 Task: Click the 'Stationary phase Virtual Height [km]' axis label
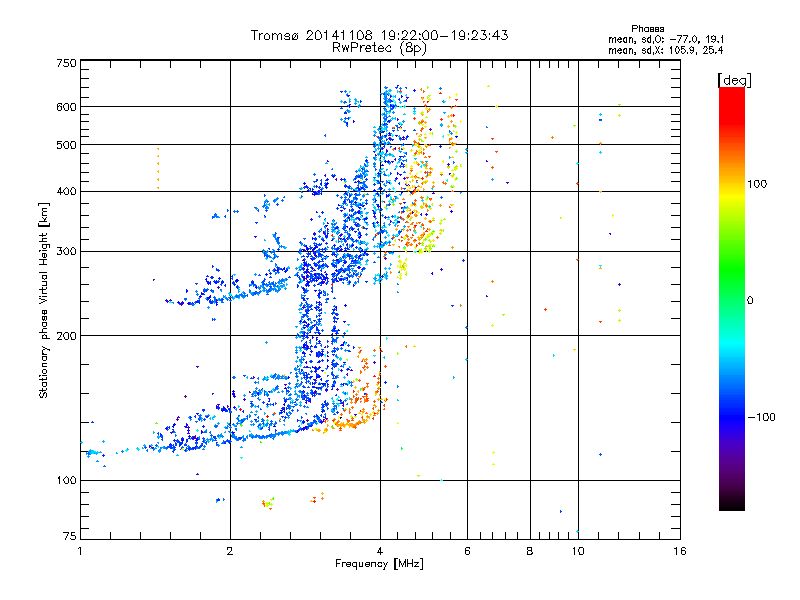44,300
